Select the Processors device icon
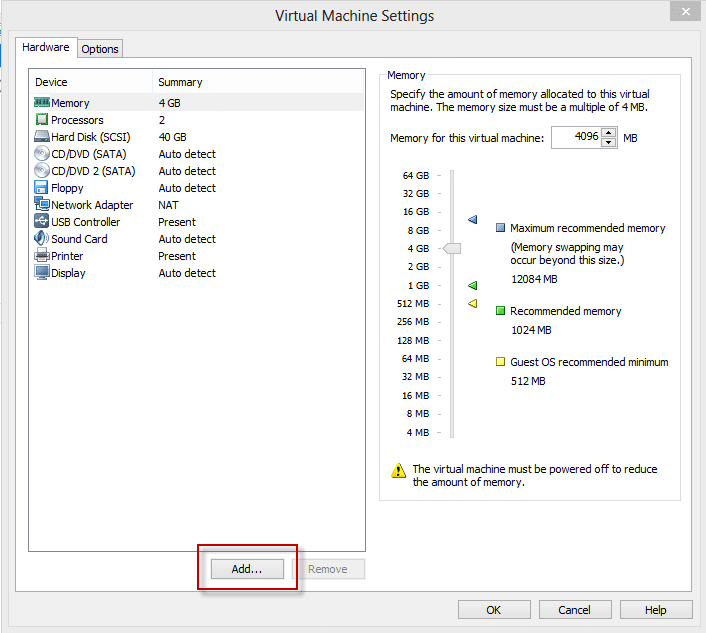706x633 pixels. pos(42,120)
